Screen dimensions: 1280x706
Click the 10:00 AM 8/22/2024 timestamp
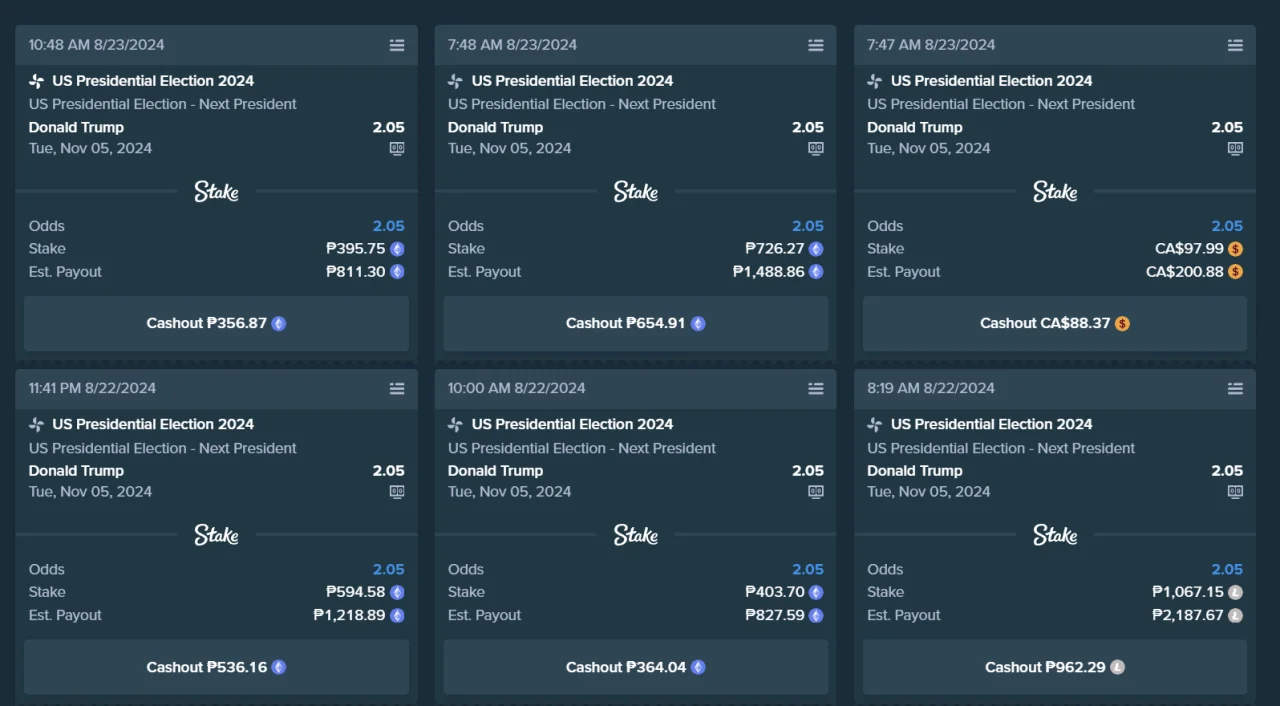point(517,388)
